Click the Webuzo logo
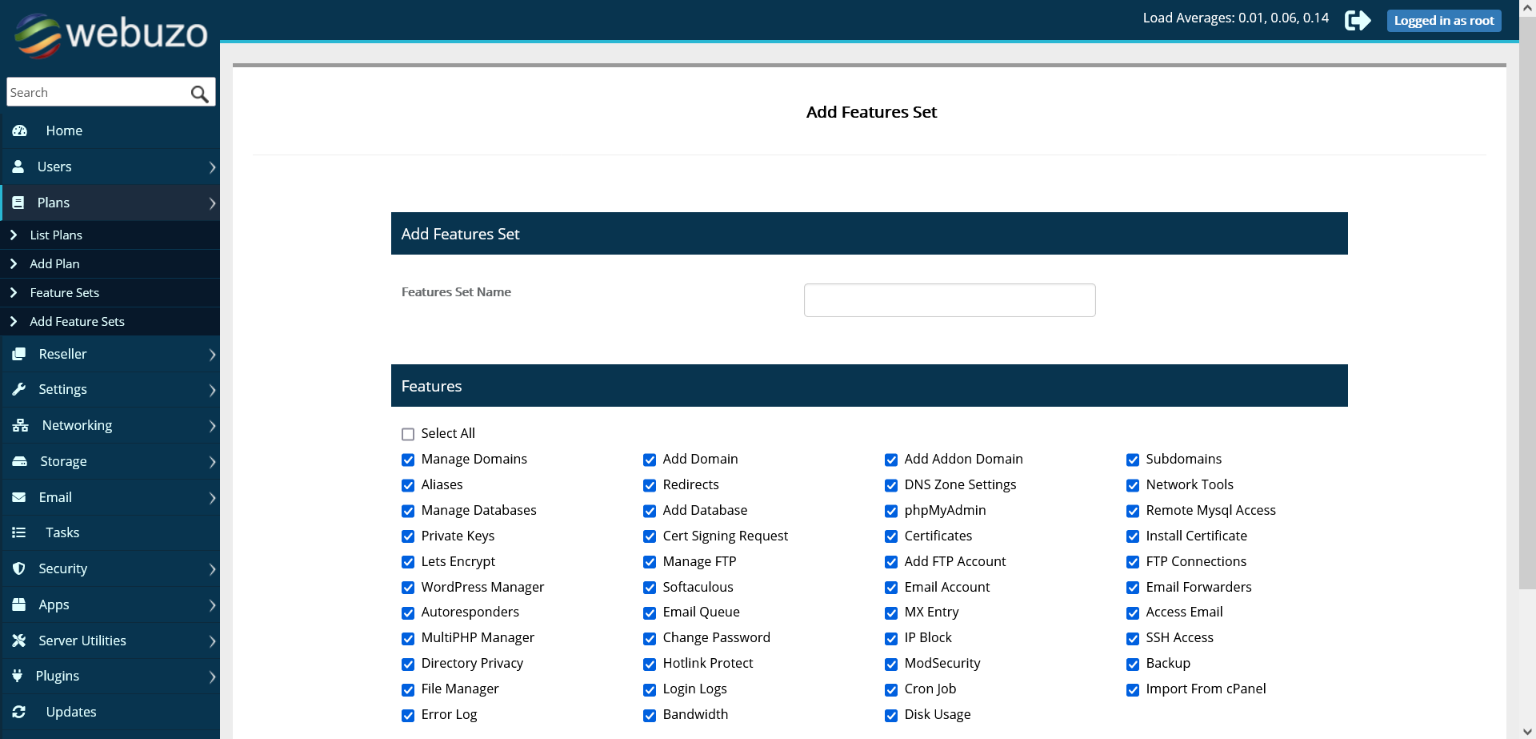Screen dimensions: 1536x739 [x=110, y=34]
